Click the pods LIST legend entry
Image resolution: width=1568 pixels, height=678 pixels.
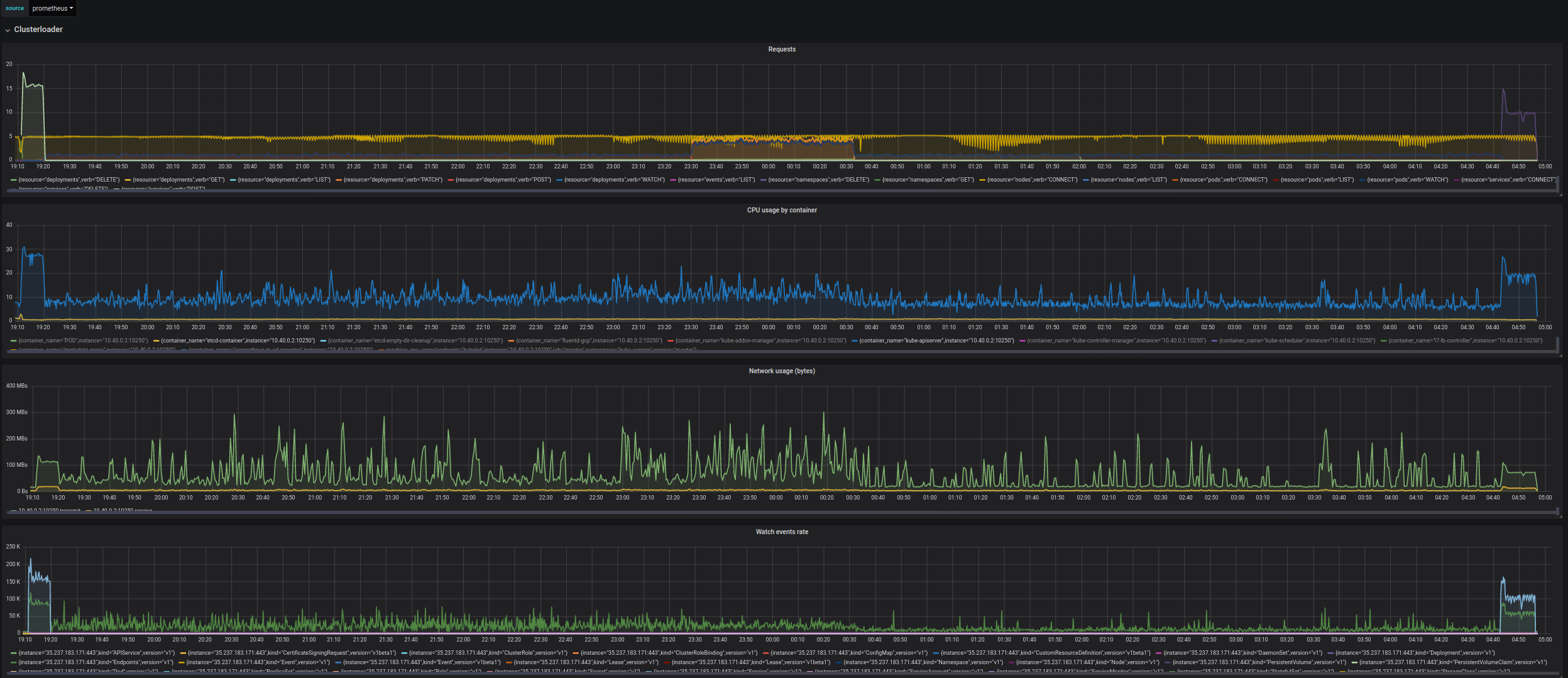click(1317, 180)
